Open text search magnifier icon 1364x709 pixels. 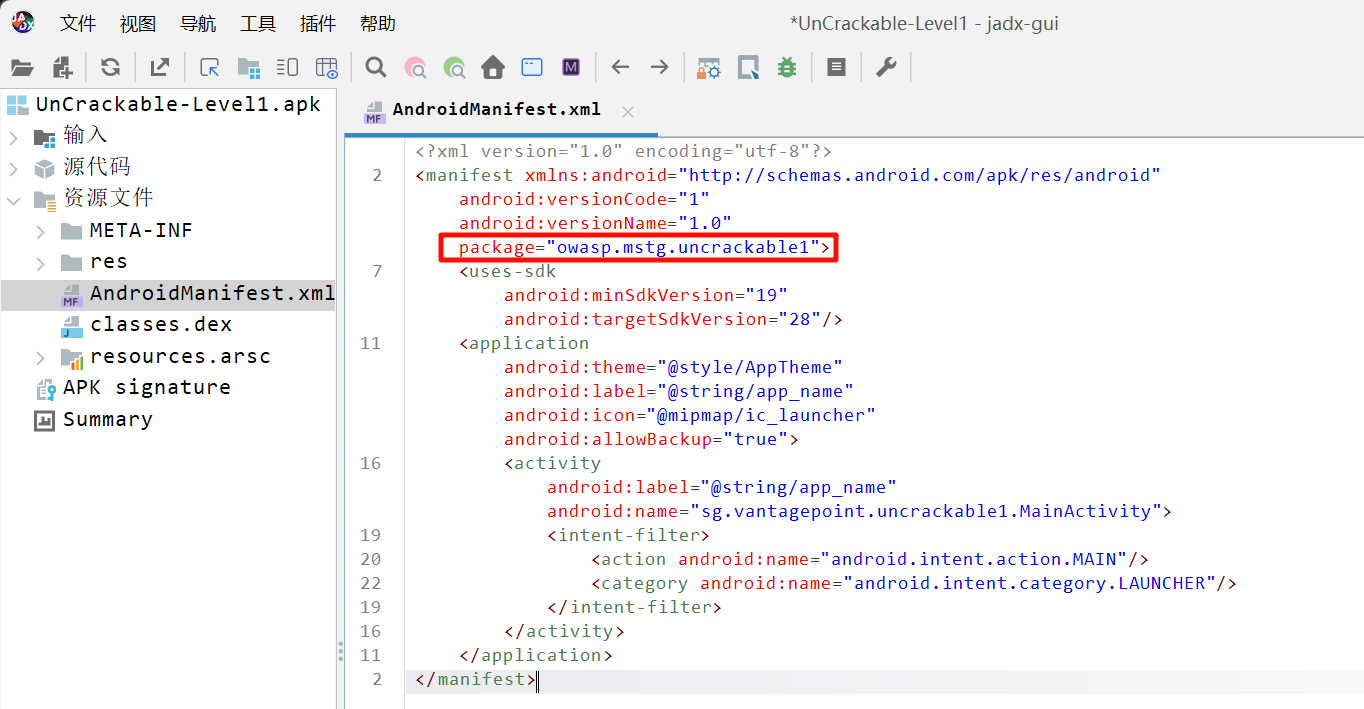(376, 68)
